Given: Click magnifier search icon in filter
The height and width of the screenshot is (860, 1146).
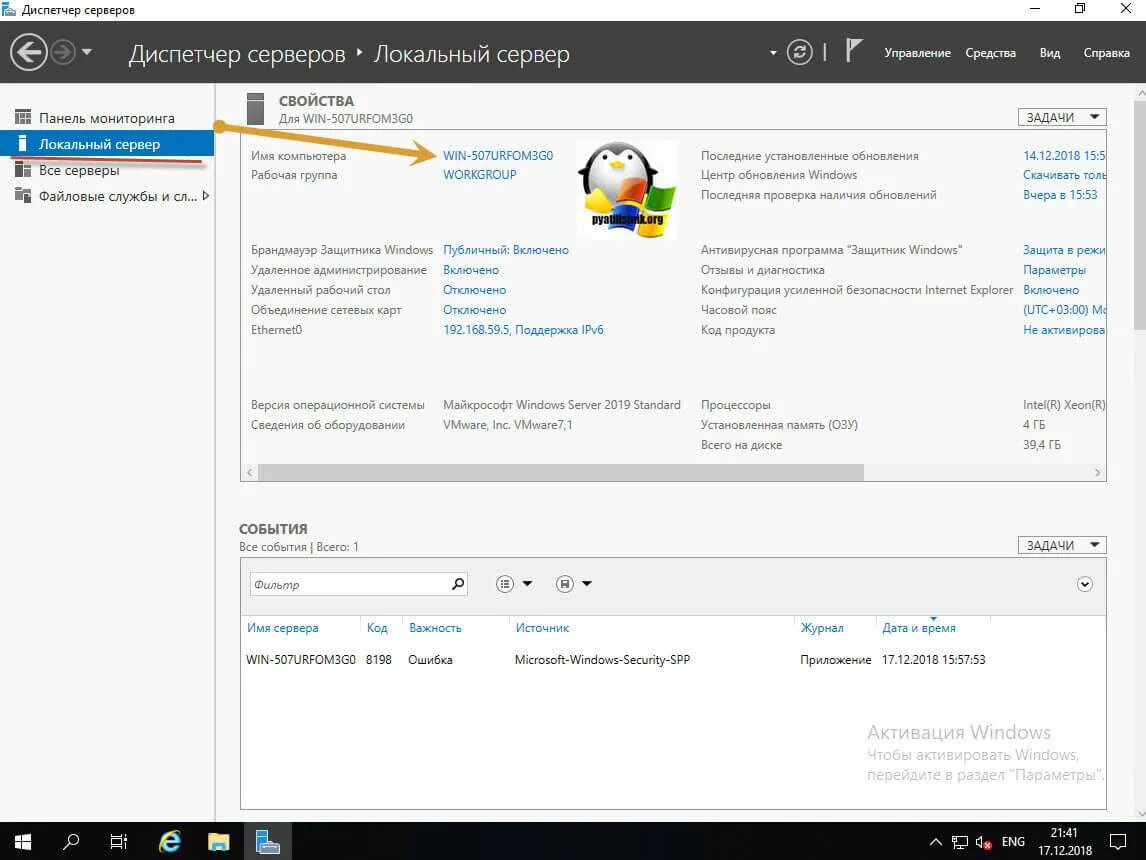Looking at the screenshot, I should pos(458,584).
